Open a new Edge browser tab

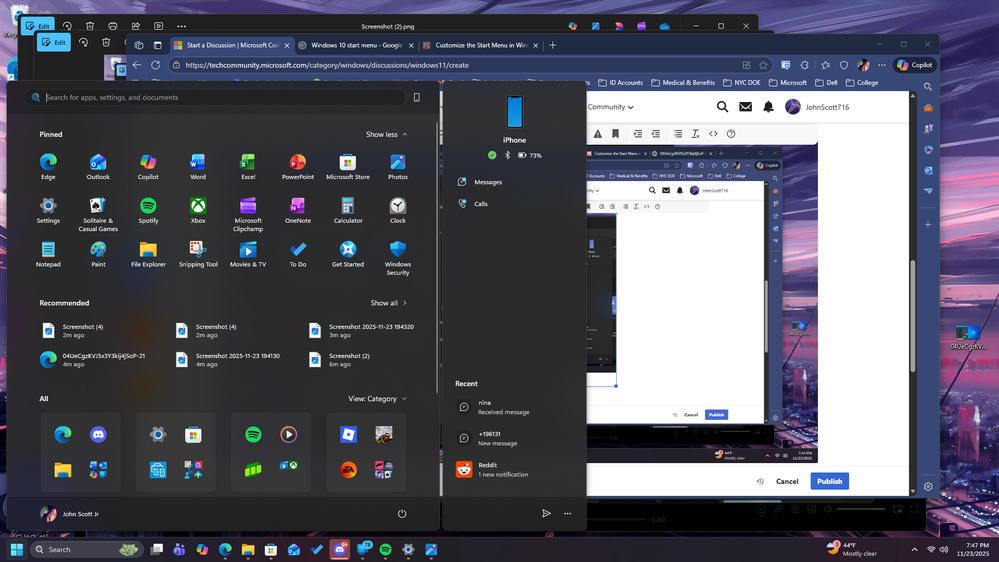(x=553, y=45)
